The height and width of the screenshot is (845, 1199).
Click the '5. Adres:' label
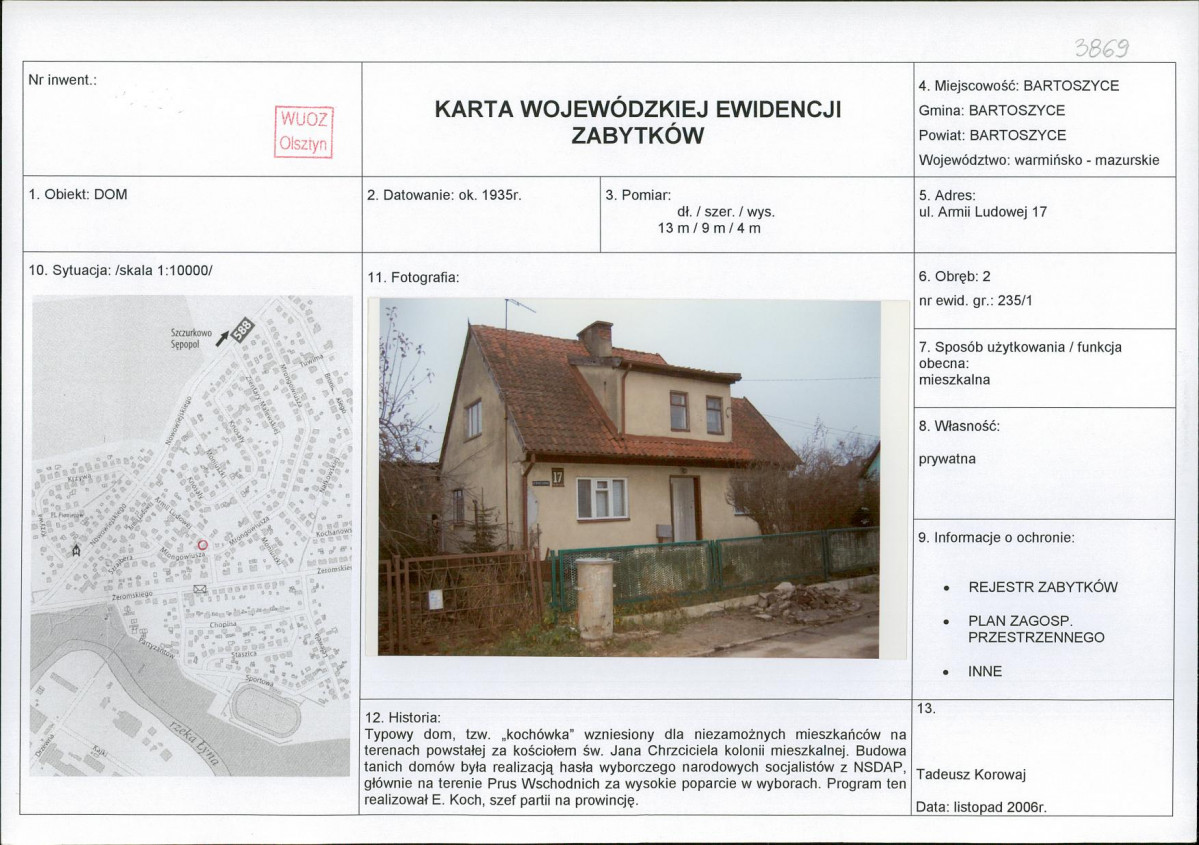[x=947, y=196]
